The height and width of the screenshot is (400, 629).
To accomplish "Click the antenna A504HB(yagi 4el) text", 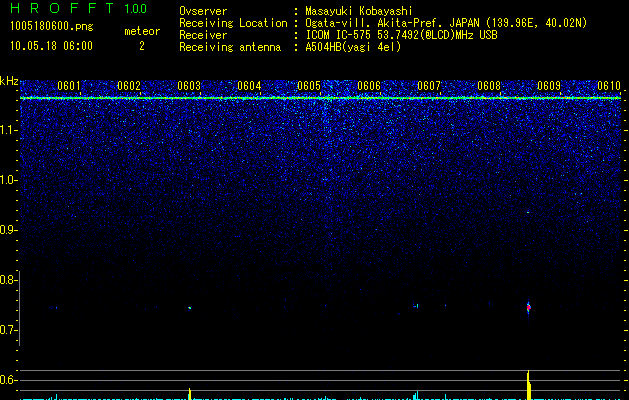I will 353,47.
